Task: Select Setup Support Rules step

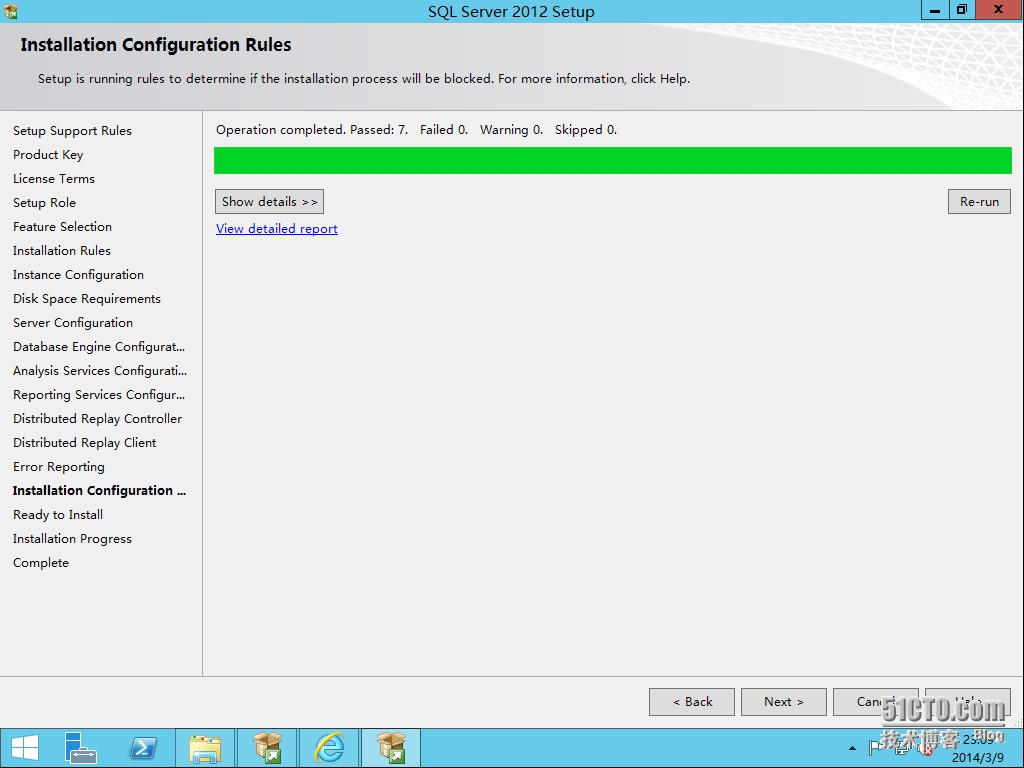Action: pyautogui.click(x=72, y=131)
